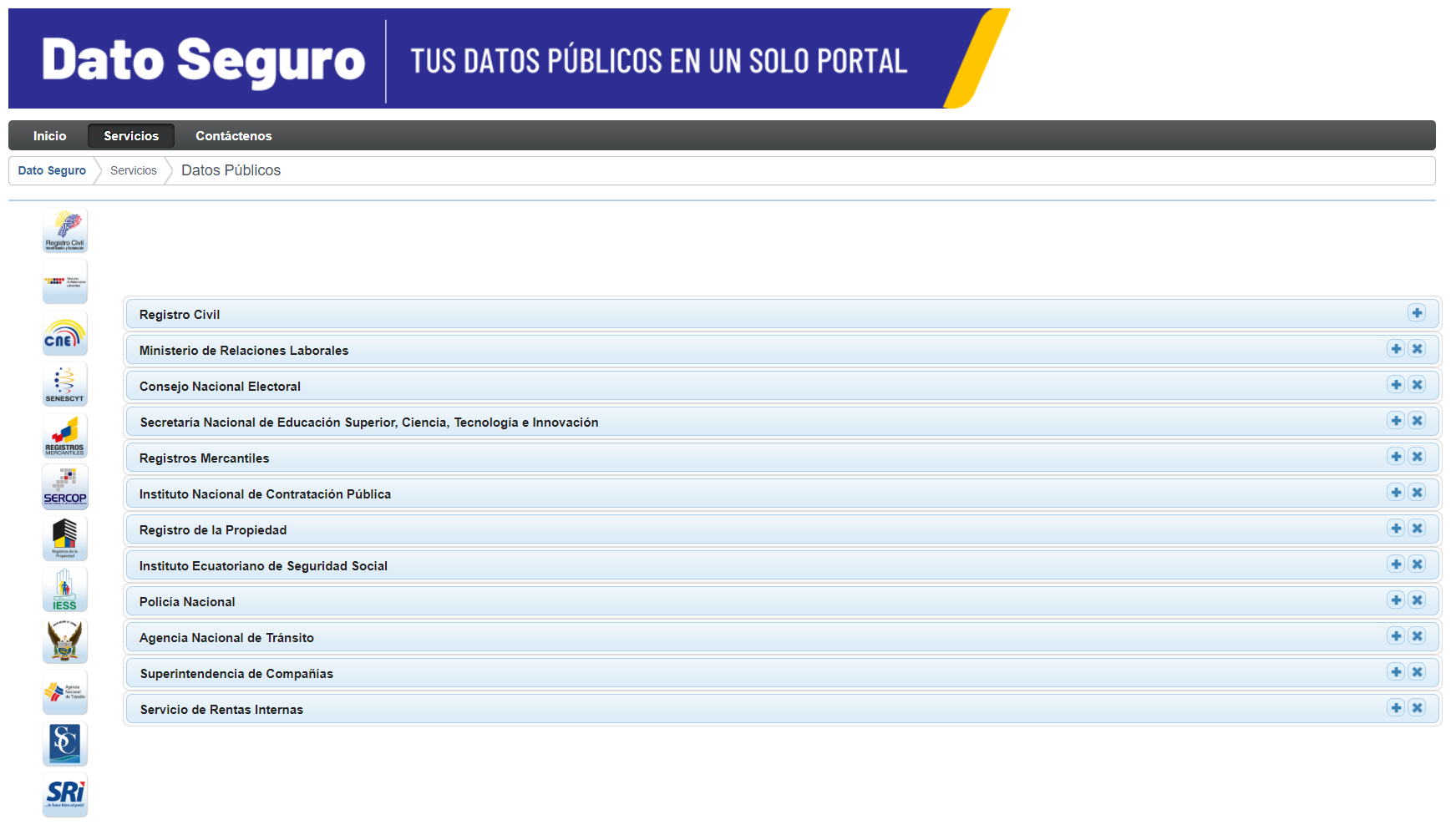Screen dimensions: 1456x830
Task: Open the Registro Civil sidebar logo icon
Action: (x=65, y=230)
